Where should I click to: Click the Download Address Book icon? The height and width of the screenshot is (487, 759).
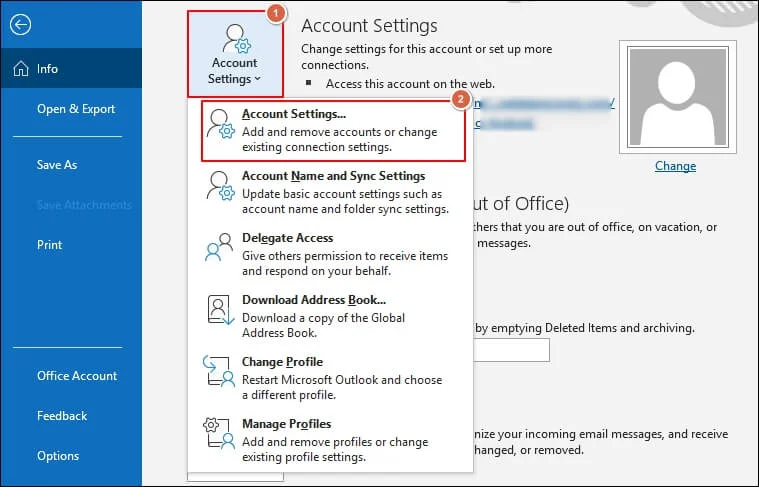pos(221,310)
